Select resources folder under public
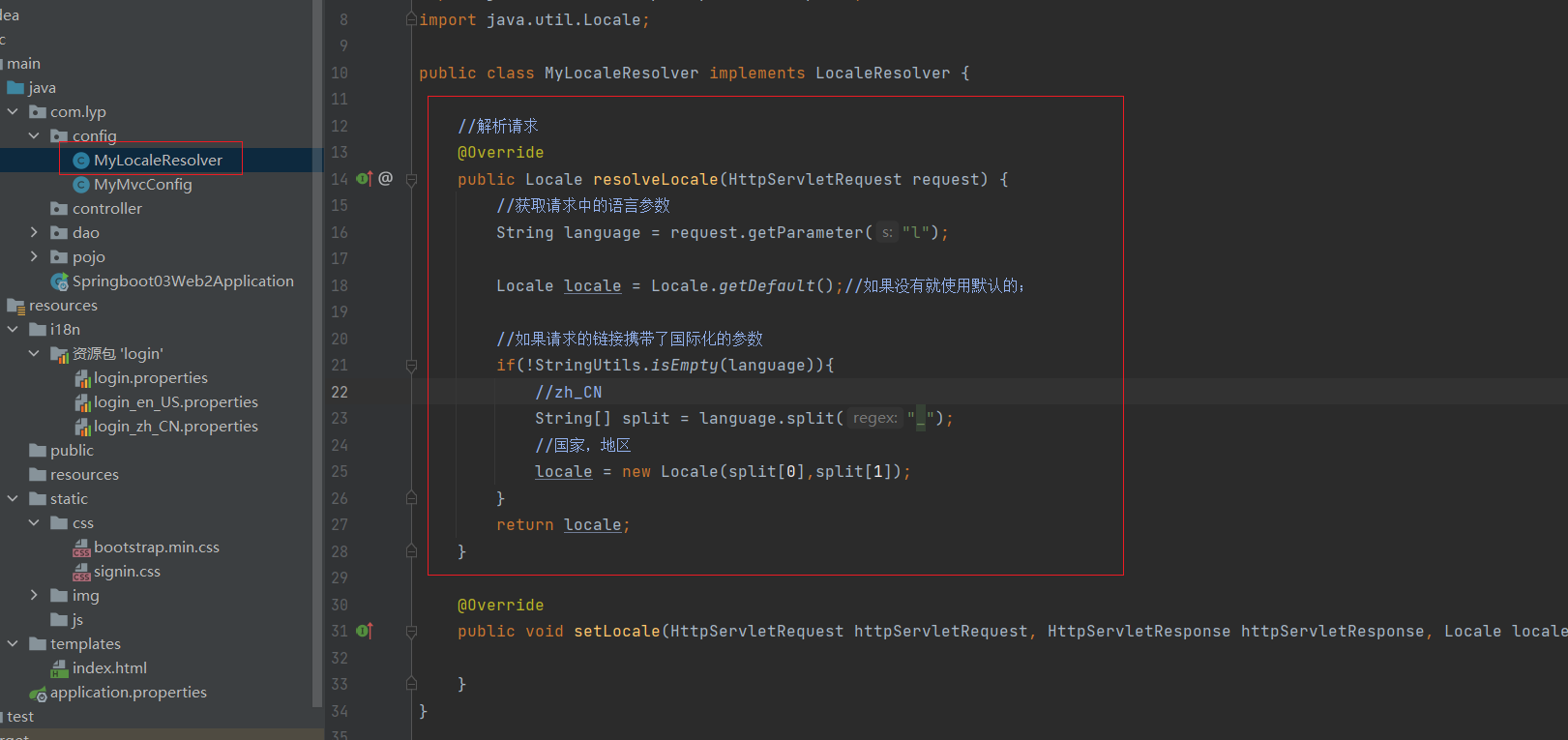This screenshot has width=1568, height=740. pyautogui.click(x=84, y=475)
